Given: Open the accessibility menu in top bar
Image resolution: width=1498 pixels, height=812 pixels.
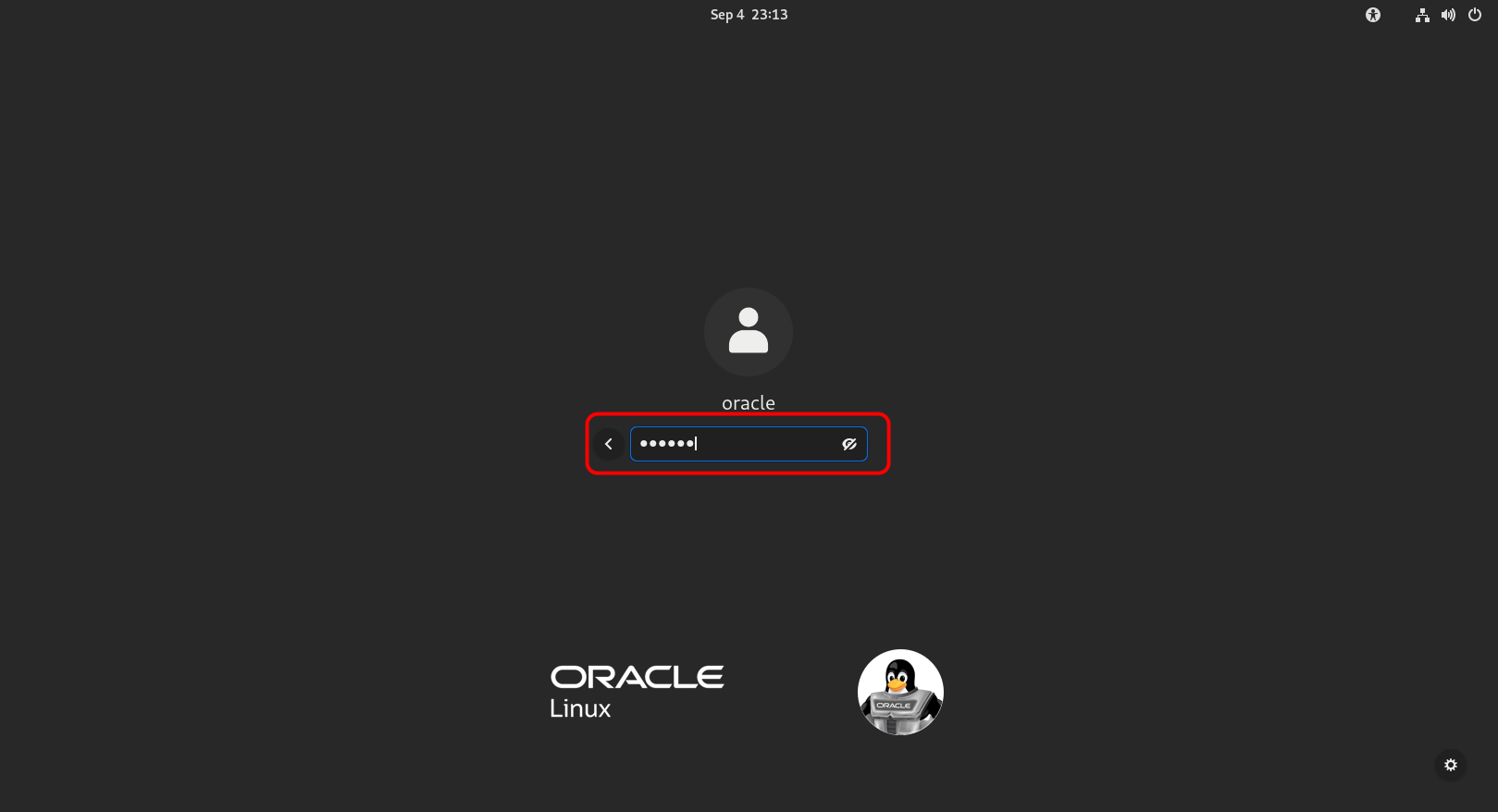Looking at the screenshot, I should click(x=1373, y=15).
